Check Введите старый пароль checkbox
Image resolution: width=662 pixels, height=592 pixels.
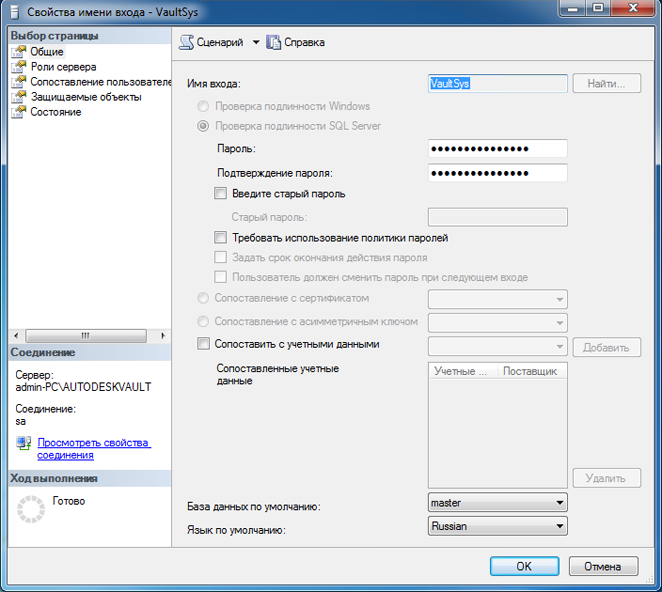click(x=220, y=193)
